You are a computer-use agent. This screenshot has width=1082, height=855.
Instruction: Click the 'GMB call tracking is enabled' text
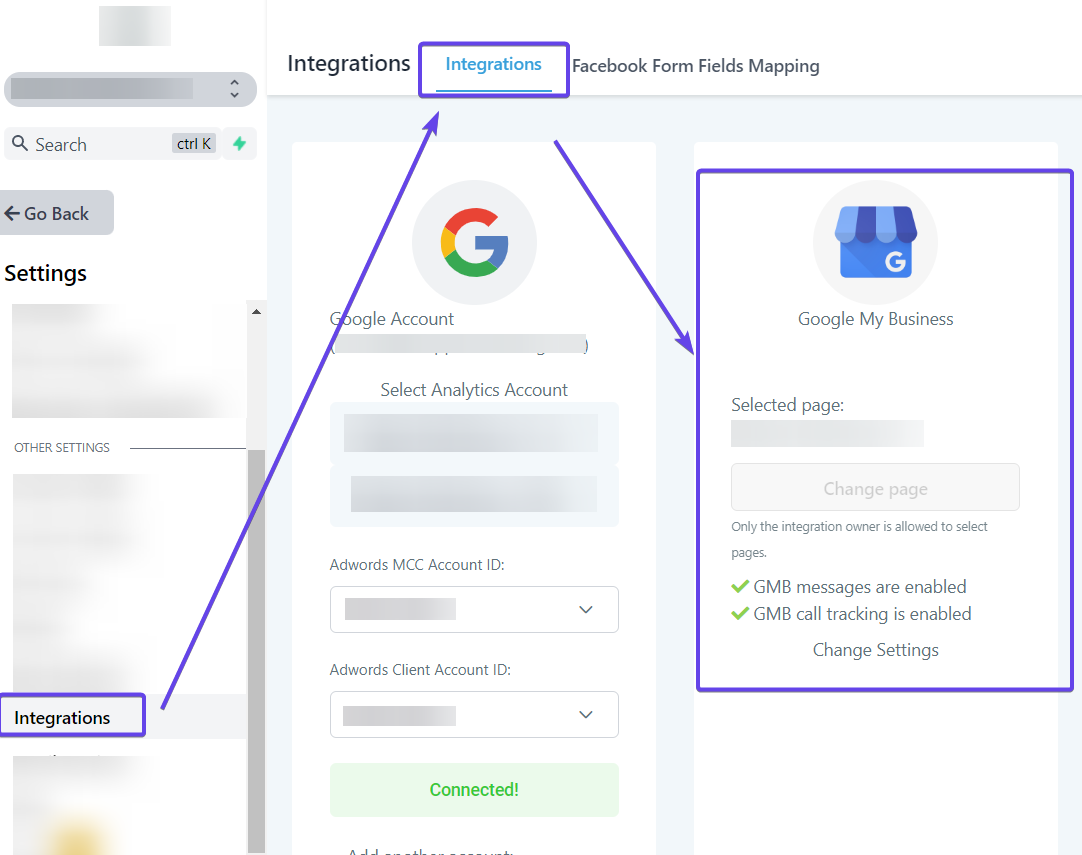point(863,614)
